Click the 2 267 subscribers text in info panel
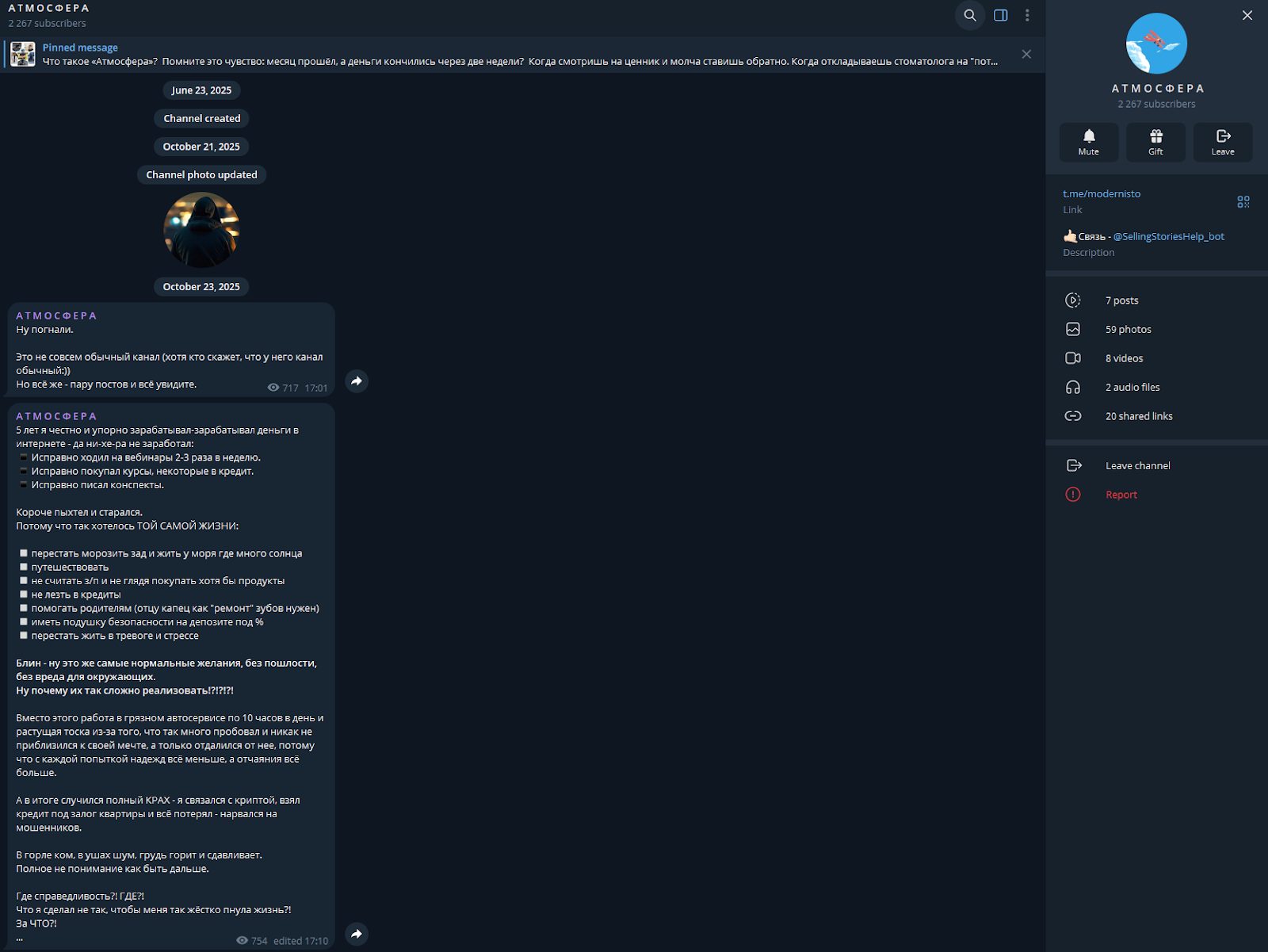 tap(1156, 104)
